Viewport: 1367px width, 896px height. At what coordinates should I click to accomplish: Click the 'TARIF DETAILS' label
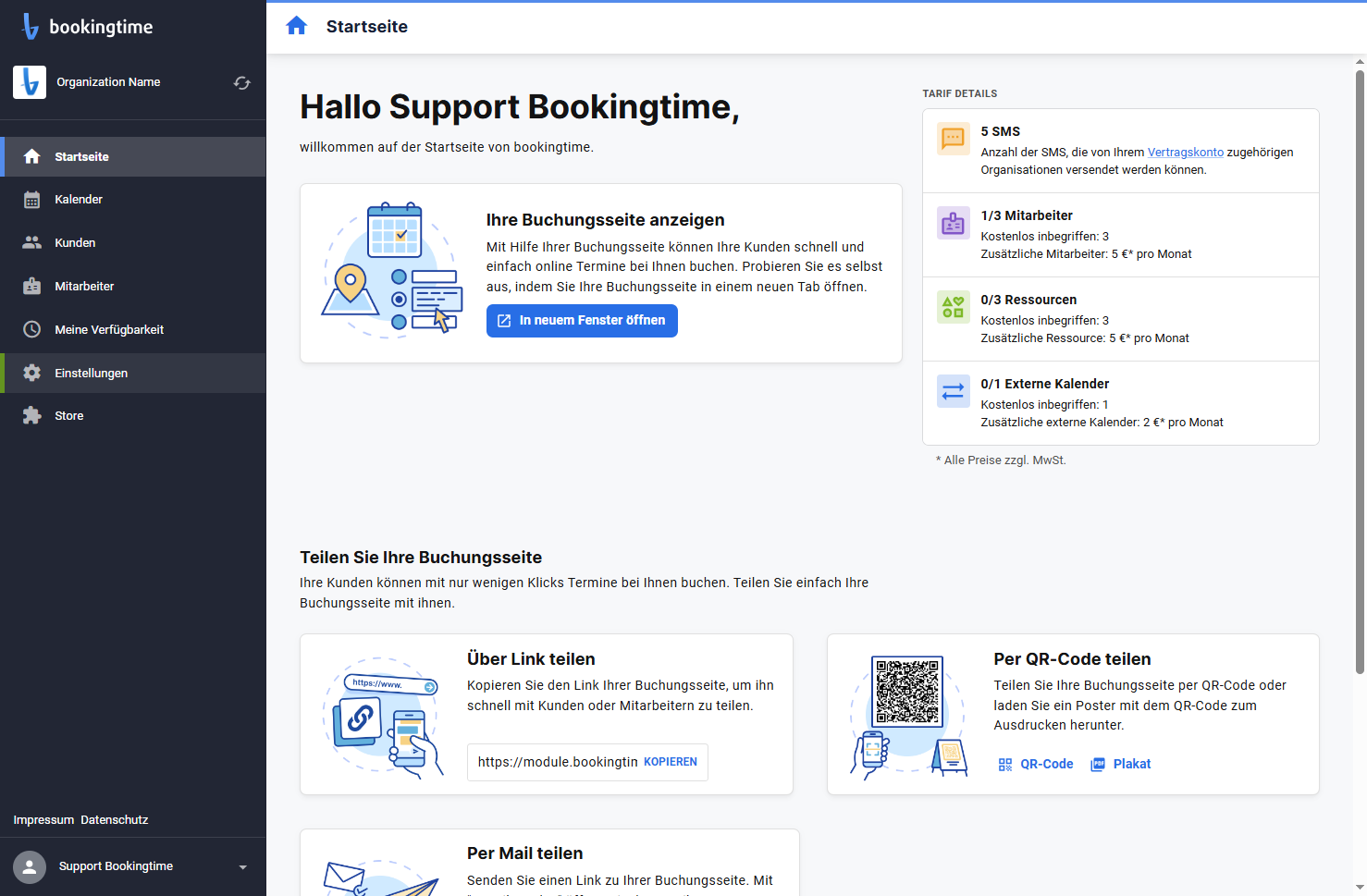click(959, 93)
